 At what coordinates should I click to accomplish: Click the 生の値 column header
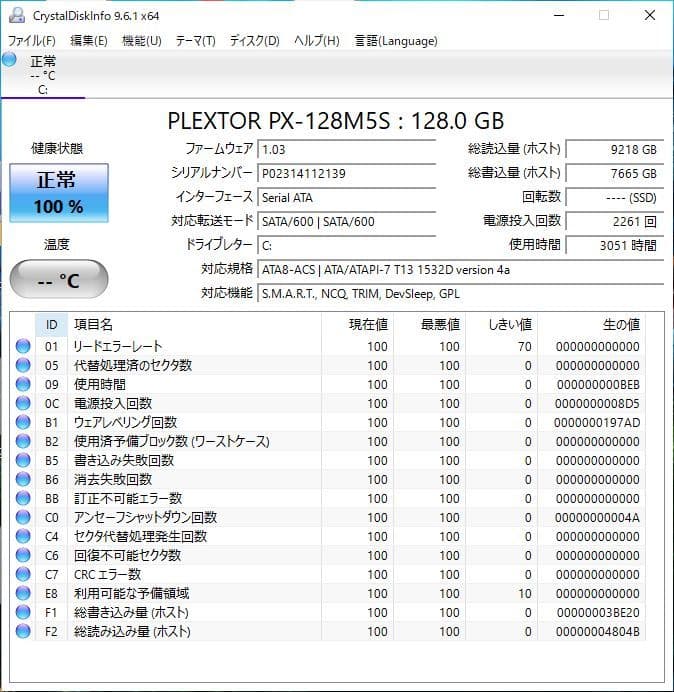591,325
